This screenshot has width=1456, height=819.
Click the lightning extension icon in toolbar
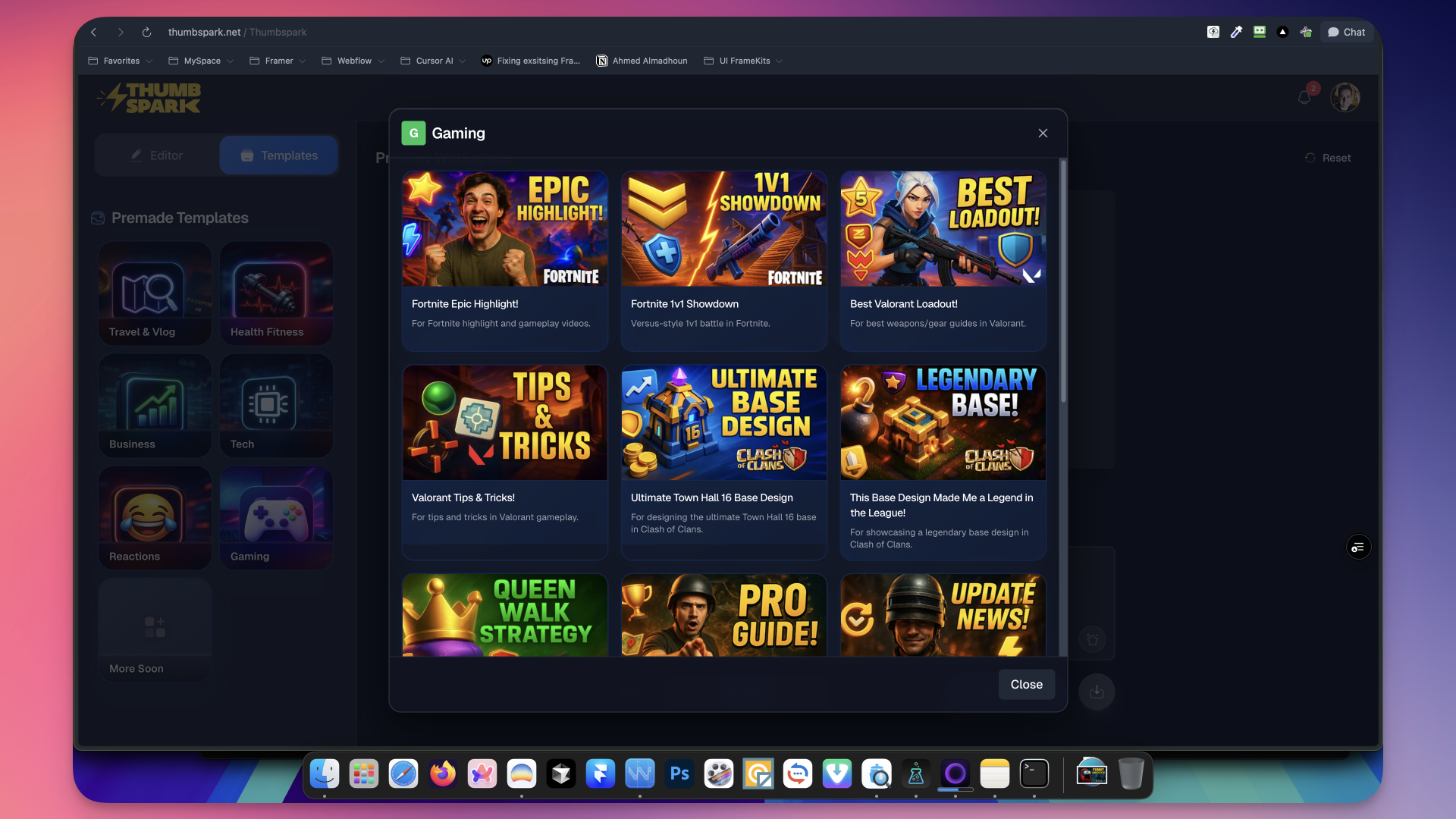(x=1213, y=32)
